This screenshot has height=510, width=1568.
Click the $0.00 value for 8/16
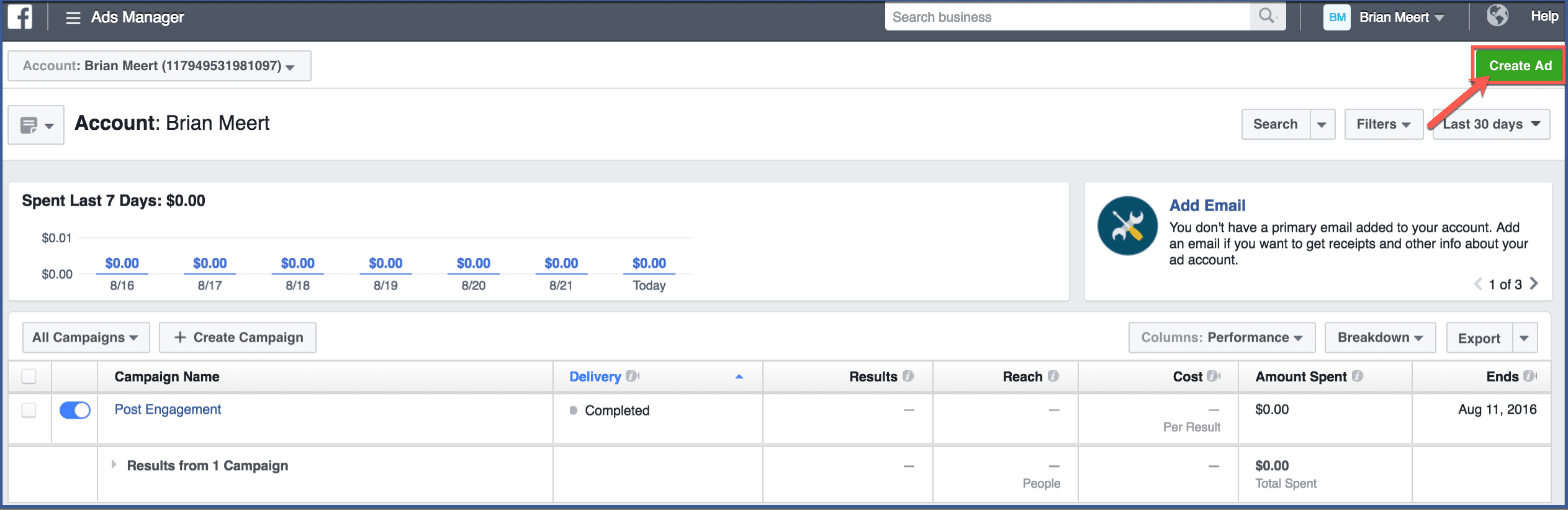tap(122, 263)
